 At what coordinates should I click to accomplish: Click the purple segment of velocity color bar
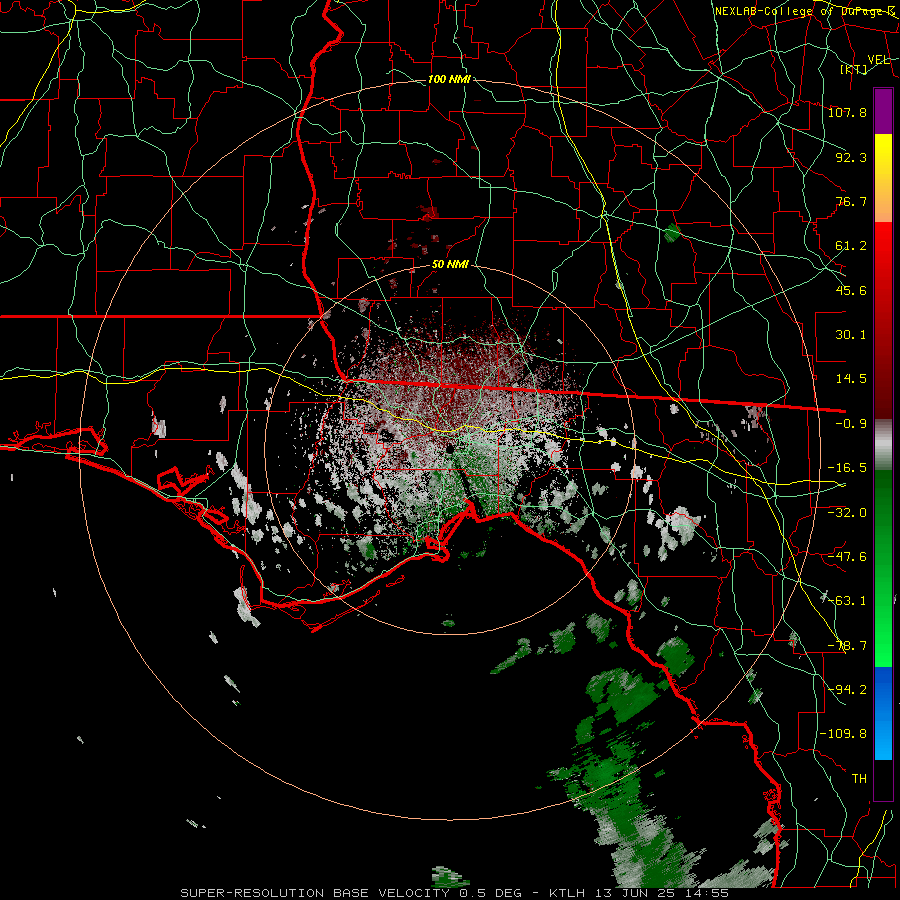tap(883, 111)
